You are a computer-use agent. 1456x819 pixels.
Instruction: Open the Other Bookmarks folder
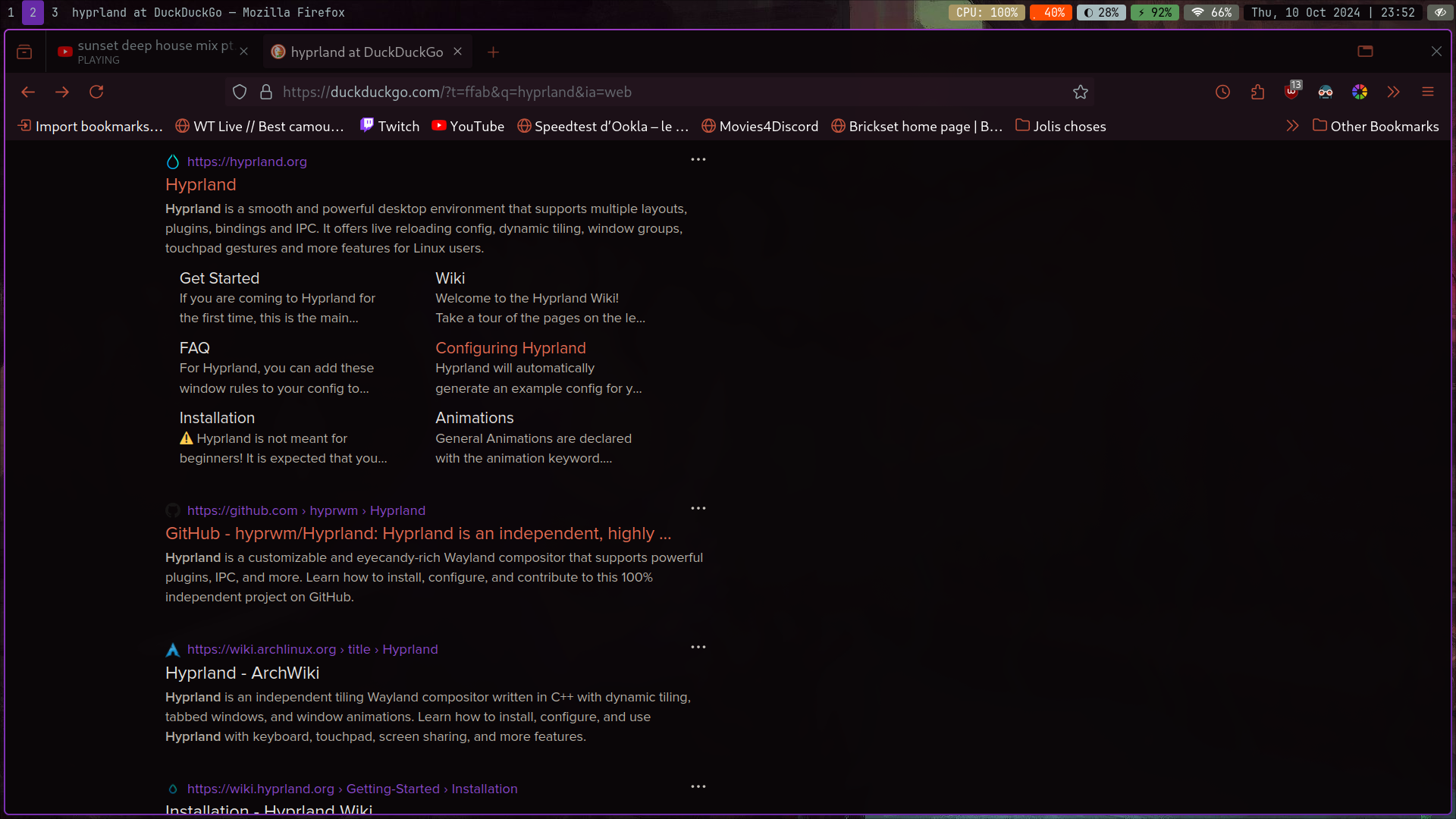[x=1376, y=126]
